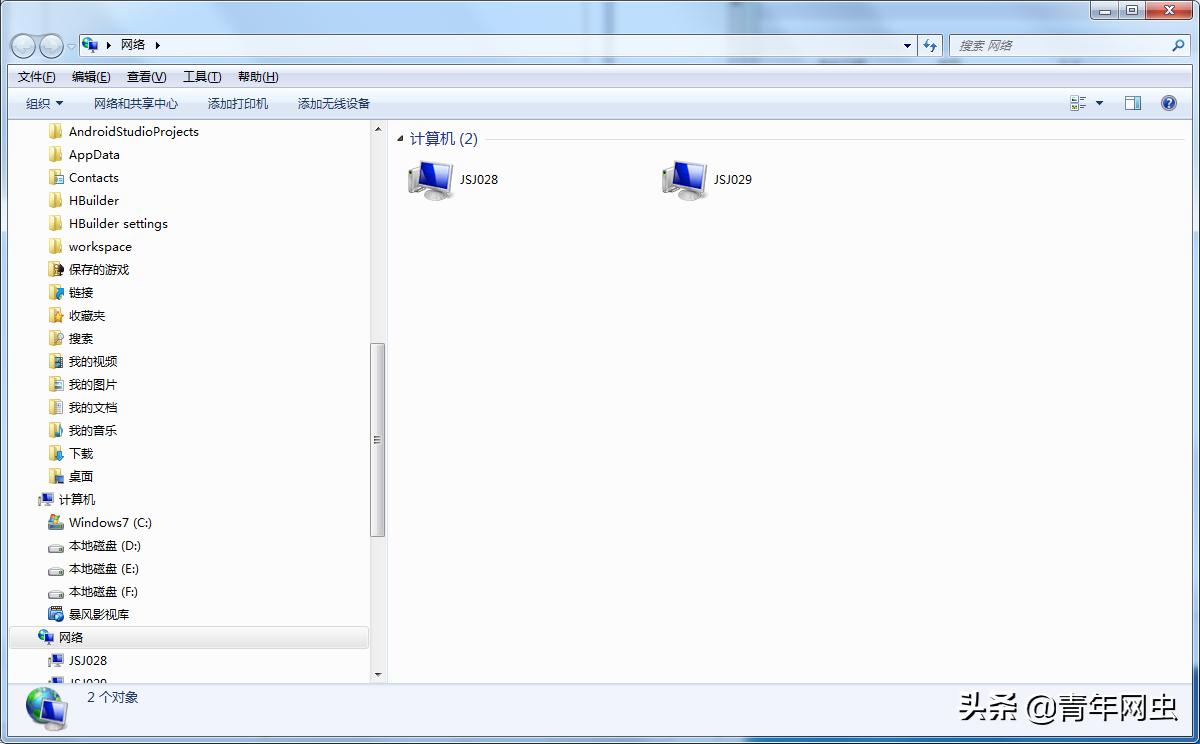Click the 网络 address bar segment
The width and height of the screenshot is (1200, 744).
click(x=133, y=45)
